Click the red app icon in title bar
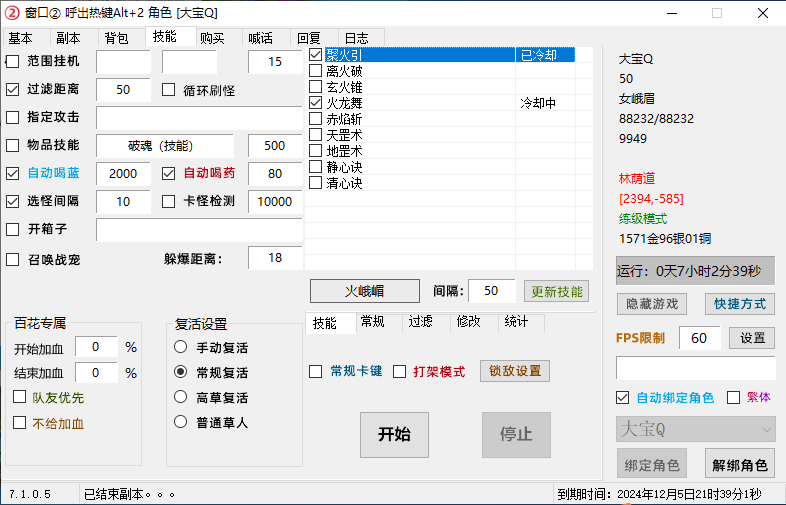786x505 pixels. 12,13
